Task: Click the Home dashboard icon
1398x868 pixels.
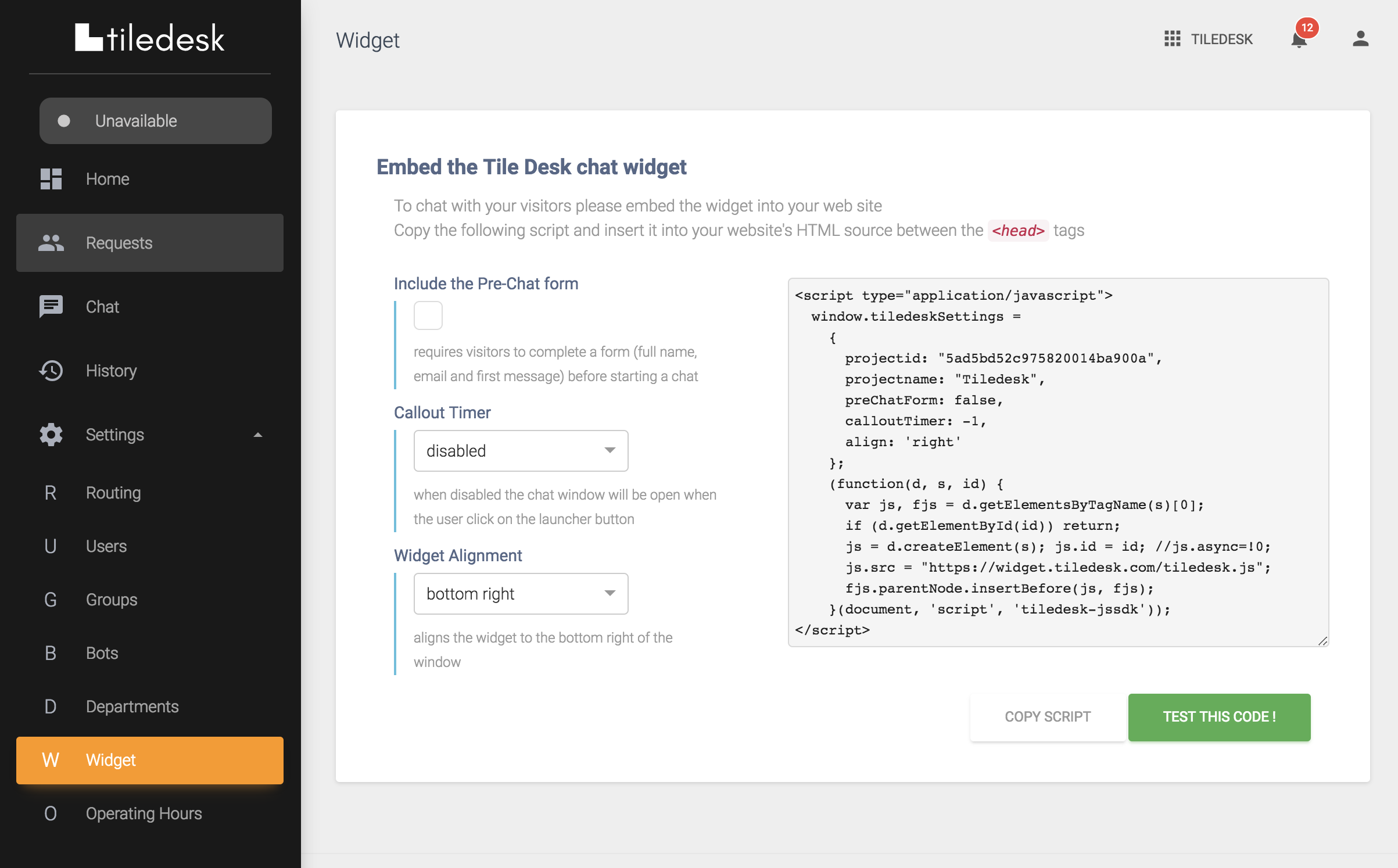Action: tap(51, 179)
